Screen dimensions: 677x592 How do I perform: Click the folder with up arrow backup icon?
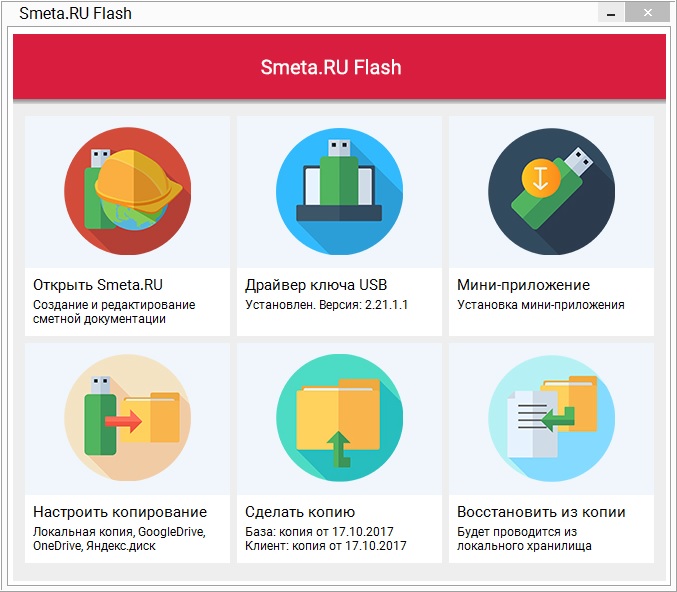coord(339,418)
